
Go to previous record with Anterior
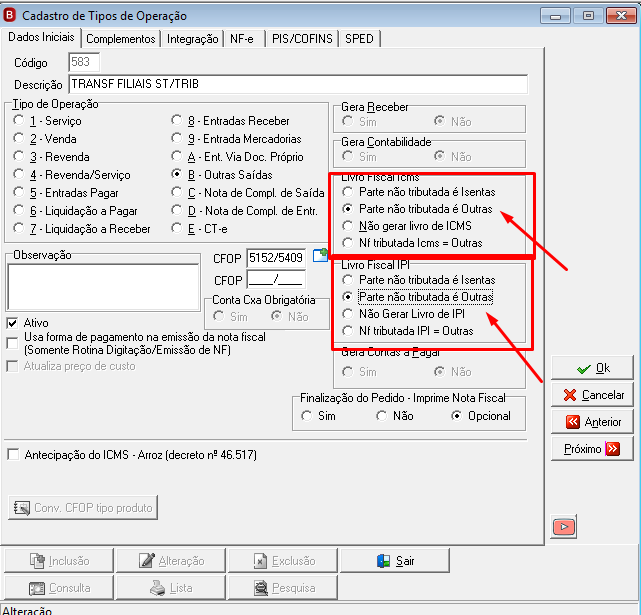tap(592, 422)
